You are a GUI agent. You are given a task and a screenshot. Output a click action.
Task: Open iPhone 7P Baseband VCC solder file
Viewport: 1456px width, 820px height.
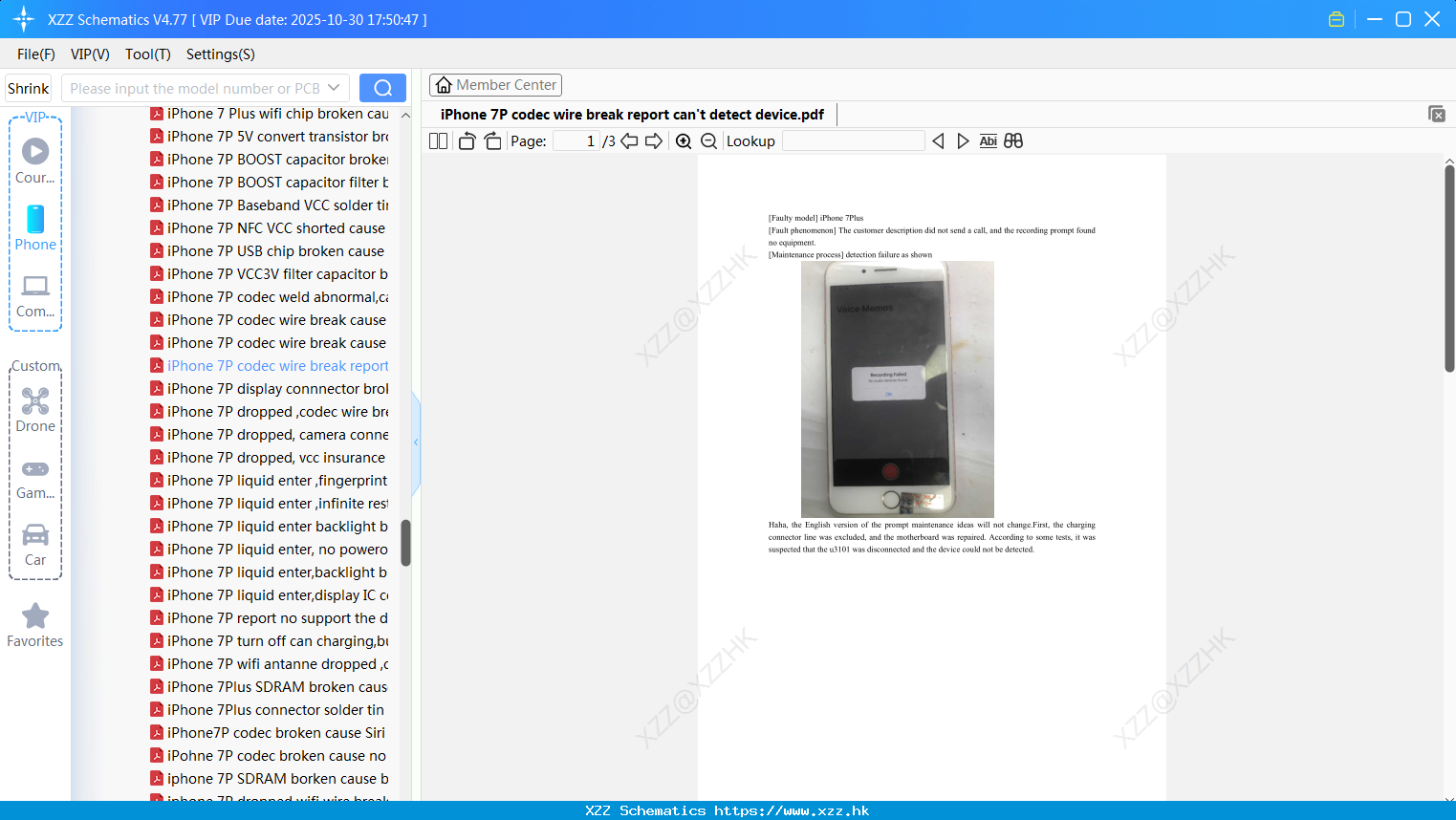pos(270,205)
